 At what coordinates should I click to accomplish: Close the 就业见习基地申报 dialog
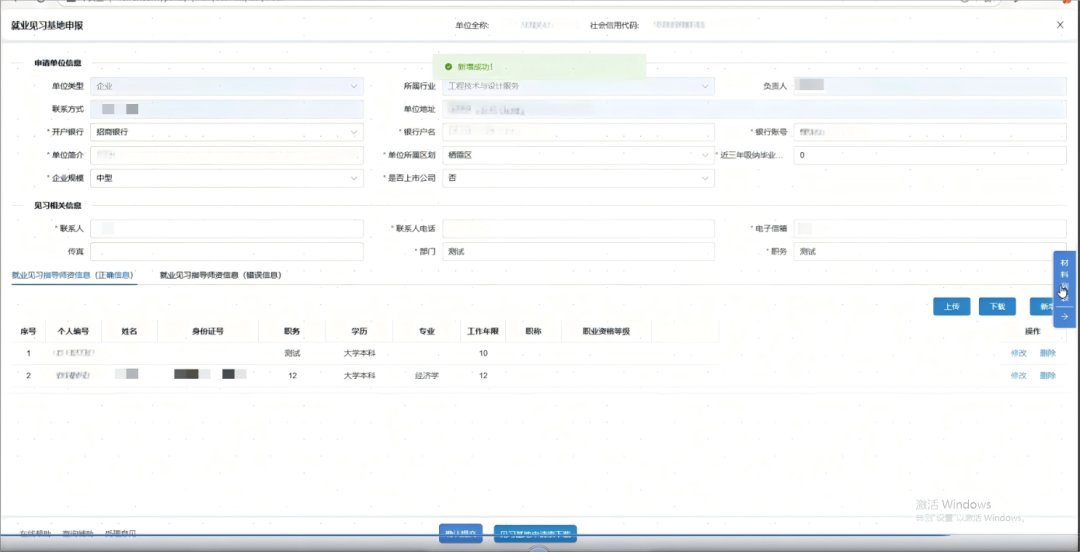click(1060, 25)
